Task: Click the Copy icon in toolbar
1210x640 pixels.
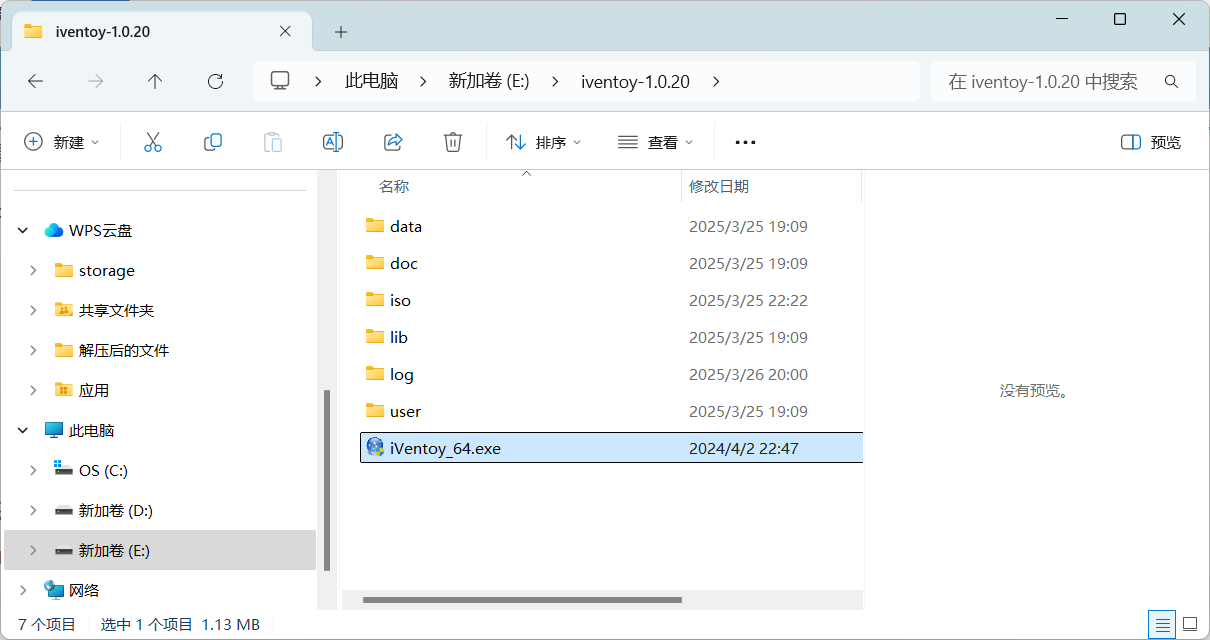Action: click(x=213, y=142)
